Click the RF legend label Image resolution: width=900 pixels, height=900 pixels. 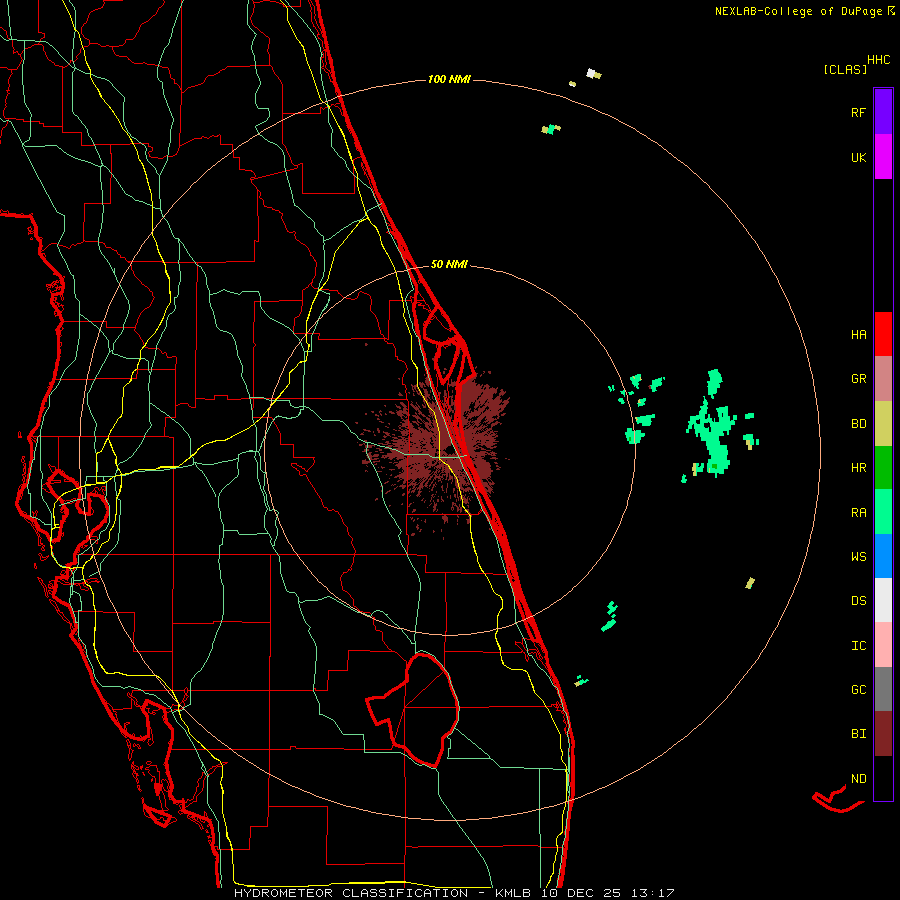pyautogui.click(x=859, y=112)
